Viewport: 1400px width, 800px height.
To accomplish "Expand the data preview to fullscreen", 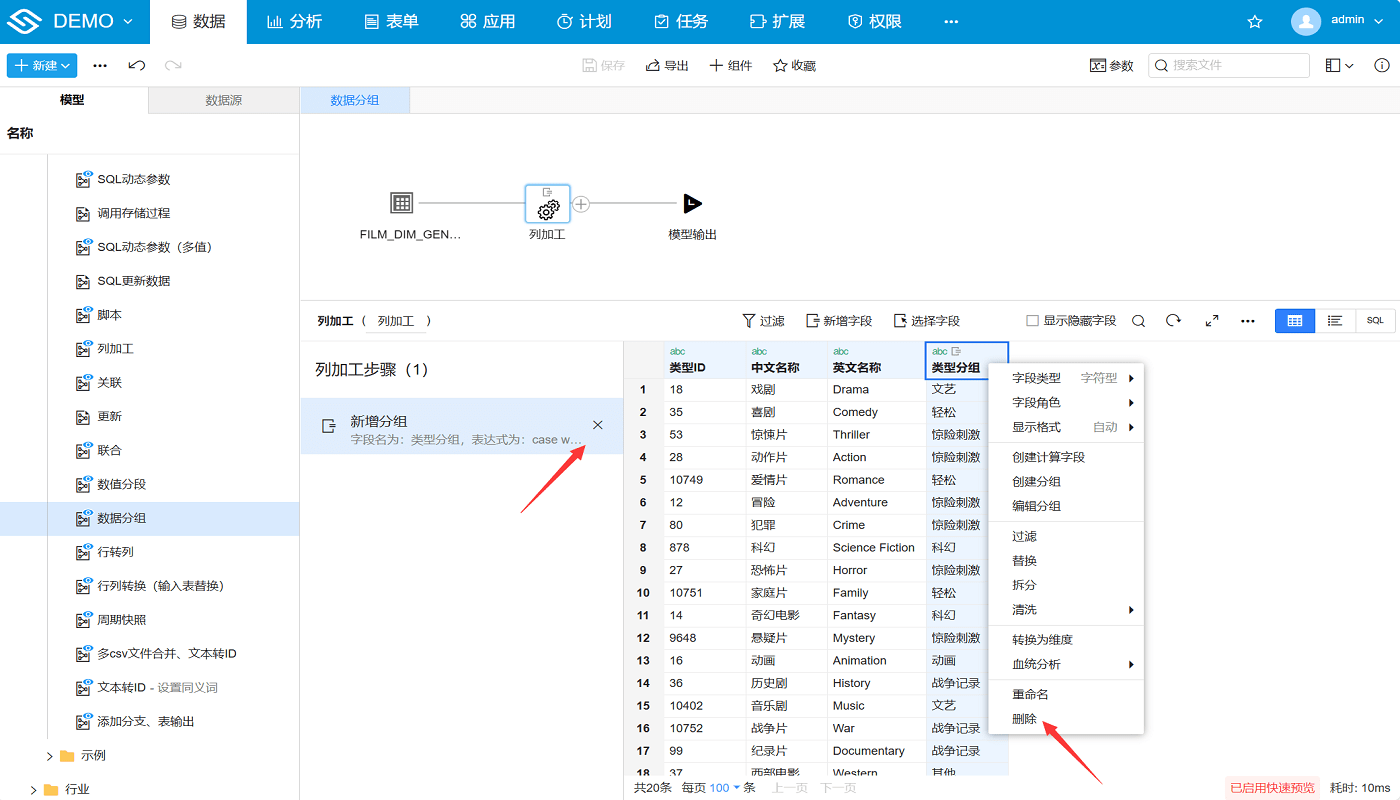I will pos(1212,321).
